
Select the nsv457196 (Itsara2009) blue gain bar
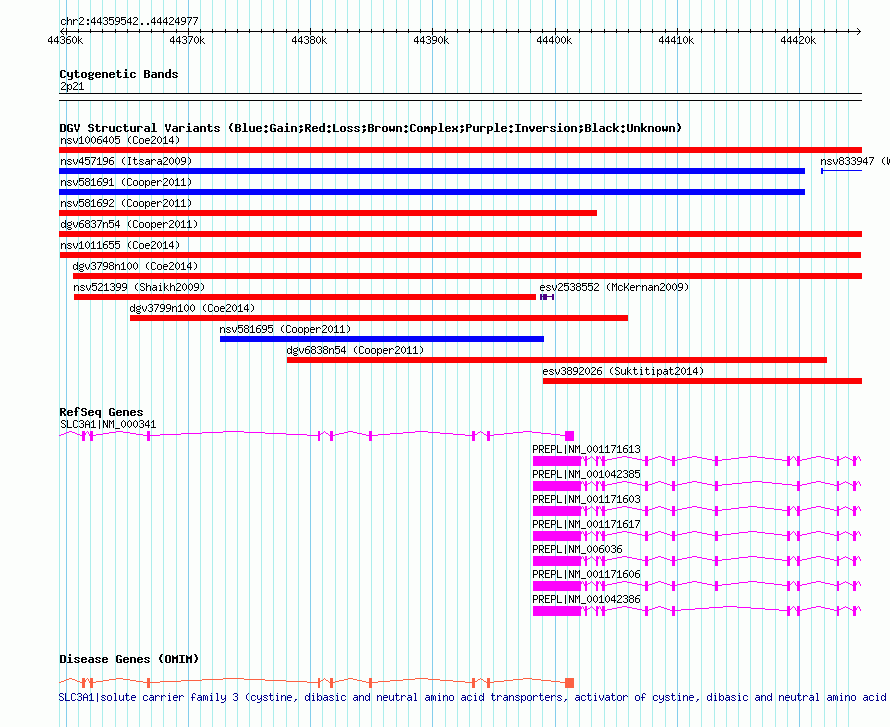click(432, 171)
